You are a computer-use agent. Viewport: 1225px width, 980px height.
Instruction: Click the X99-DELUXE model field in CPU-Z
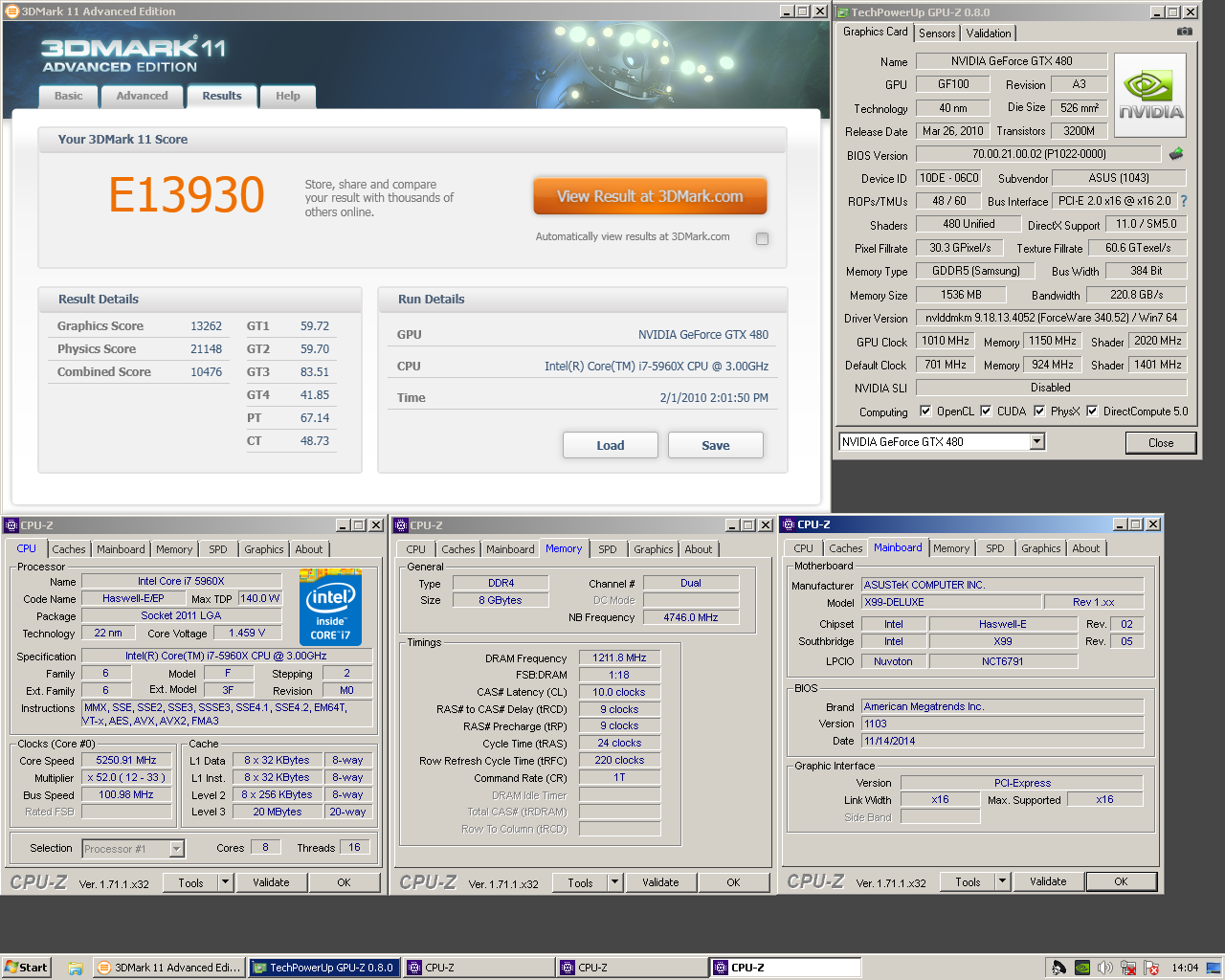pos(952,602)
